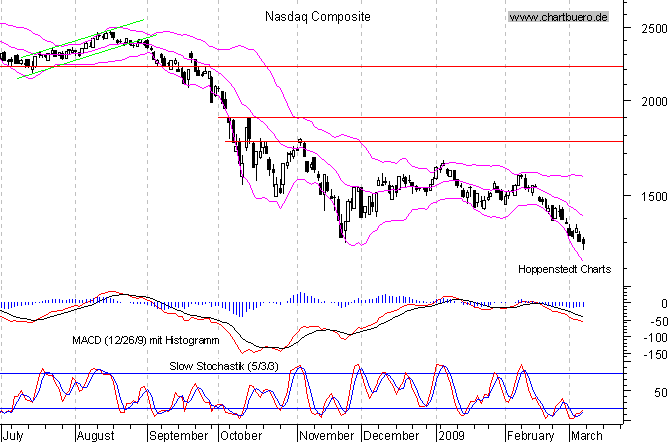Click the February label on the time axis
Image resolution: width=671 pixels, height=442 pixels.
(x=530, y=436)
